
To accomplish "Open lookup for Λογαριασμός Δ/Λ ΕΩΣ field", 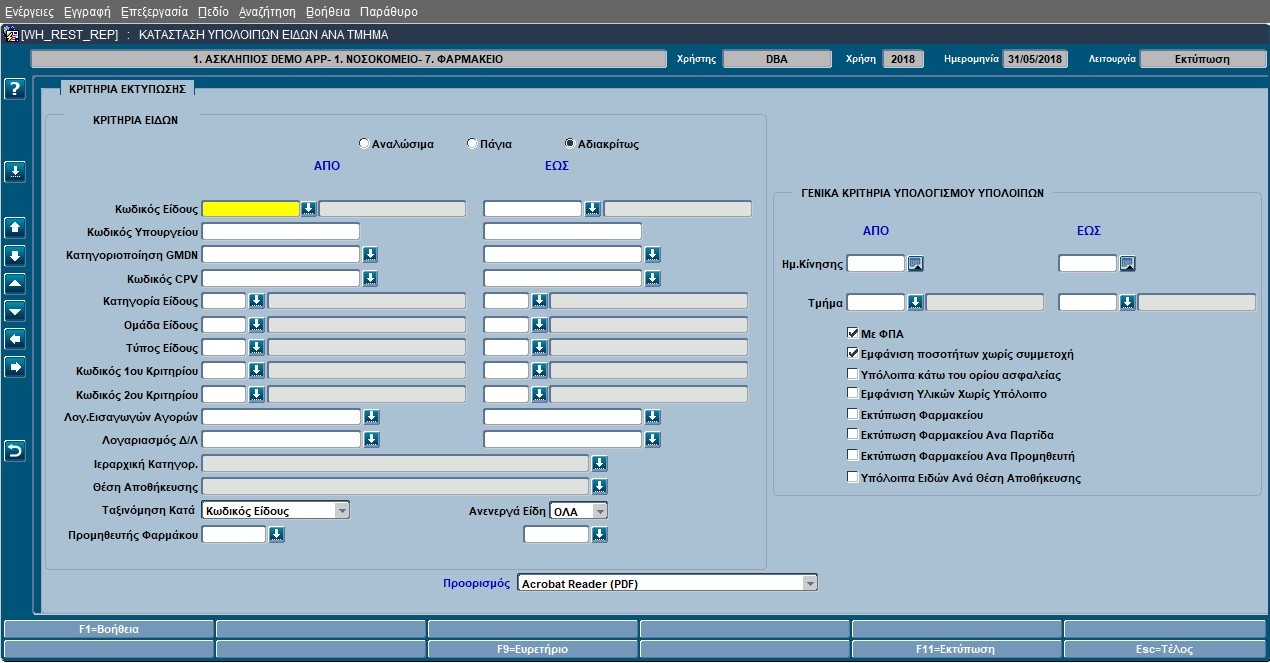I will (x=653, y=440).
